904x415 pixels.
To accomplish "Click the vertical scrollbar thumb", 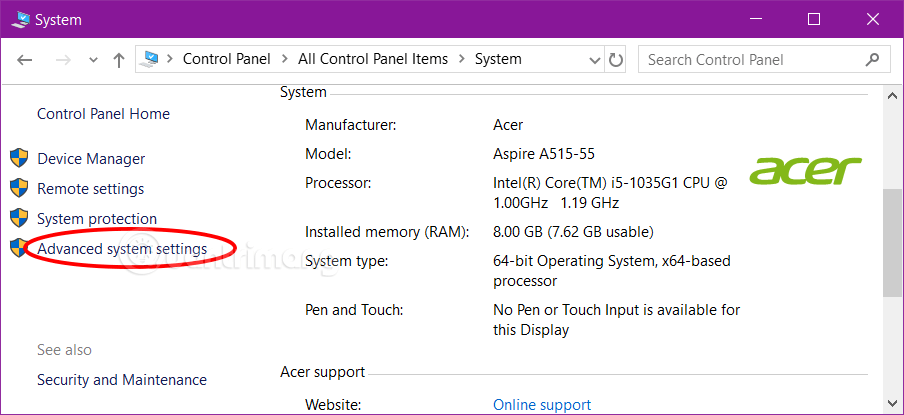I will coord(892,243).
